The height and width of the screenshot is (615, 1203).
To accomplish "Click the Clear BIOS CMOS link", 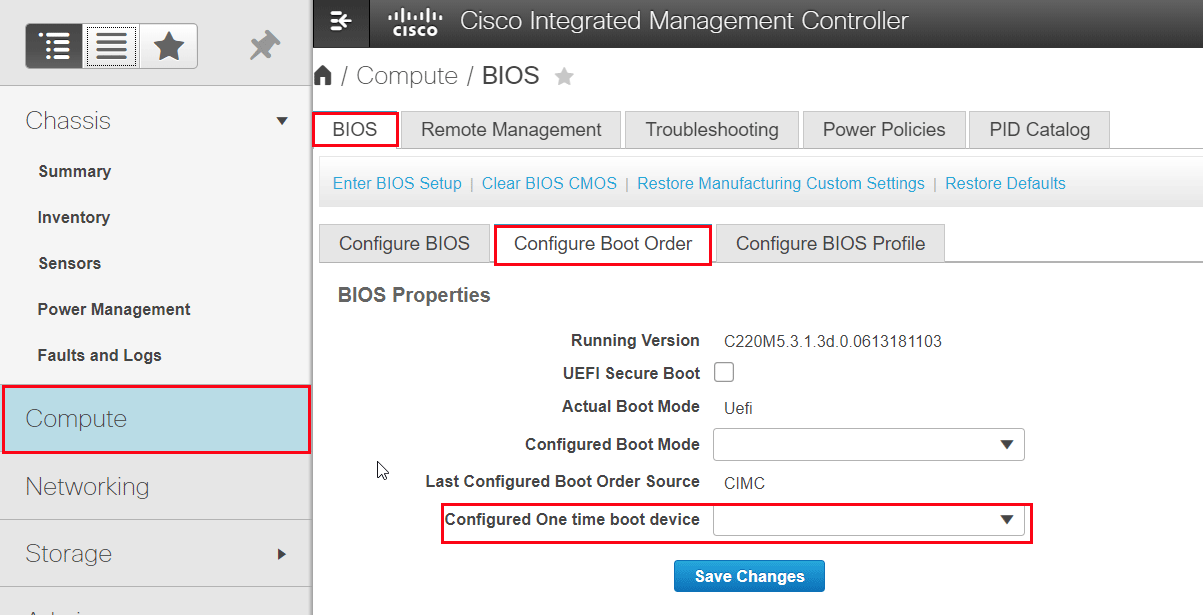I will pos(549,183).
